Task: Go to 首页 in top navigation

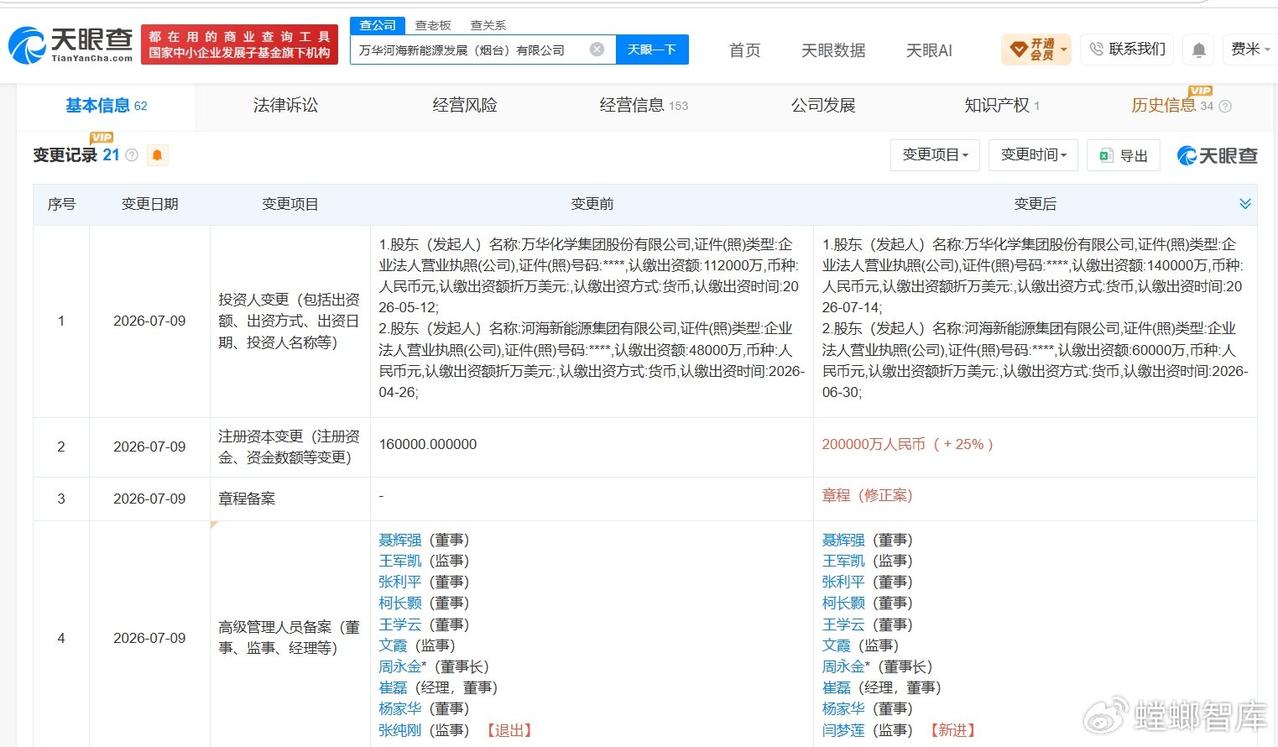Action: [744, 50]
